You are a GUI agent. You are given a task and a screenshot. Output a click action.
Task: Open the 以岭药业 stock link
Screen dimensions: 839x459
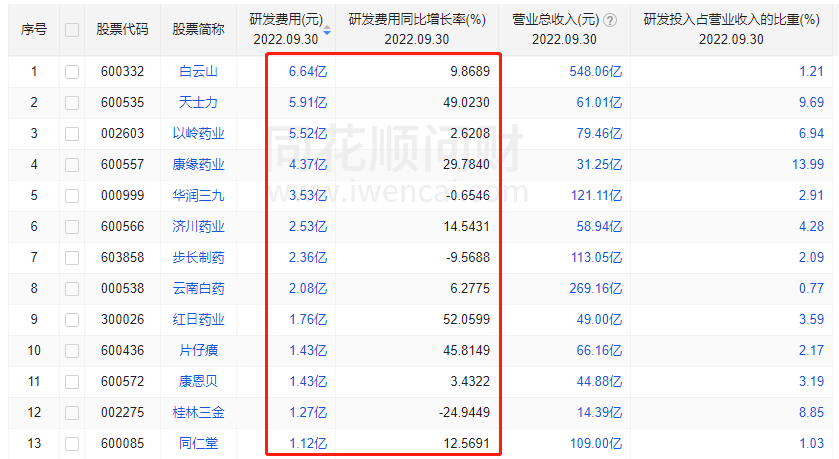(x=198, y=134)
